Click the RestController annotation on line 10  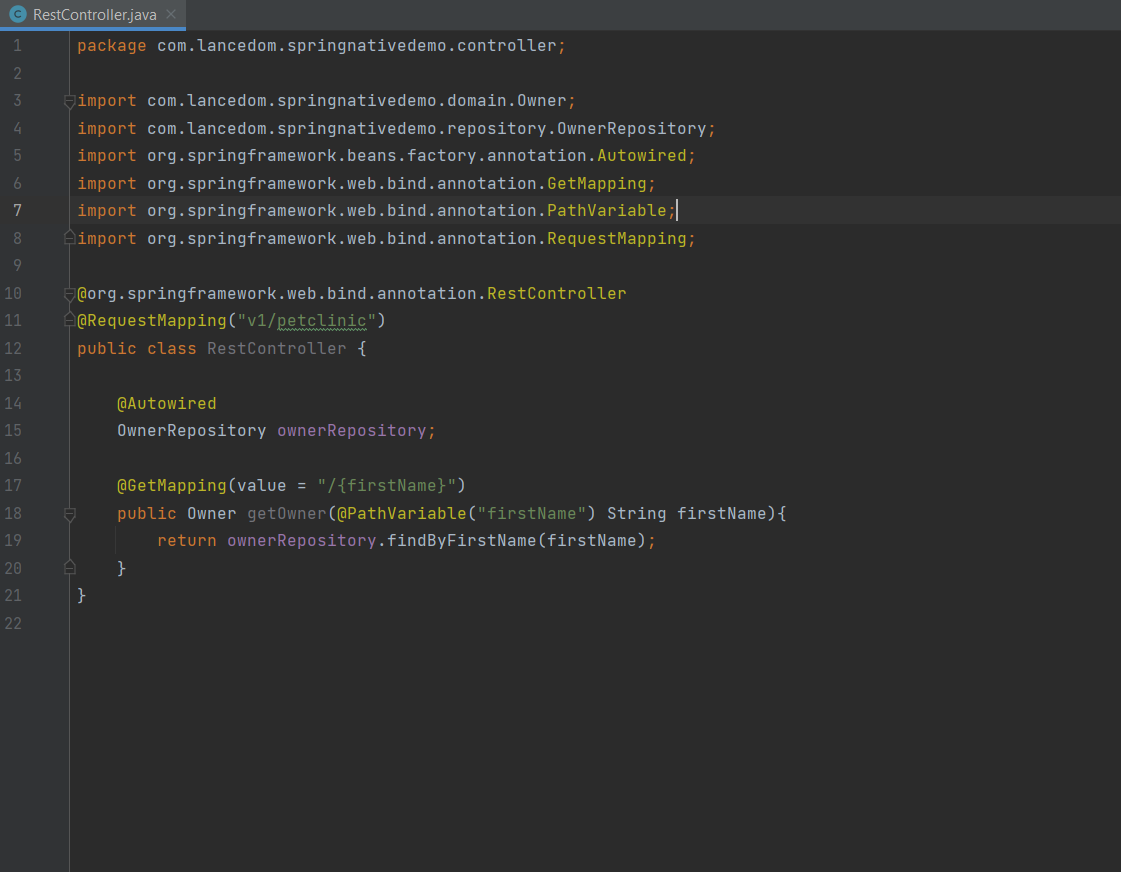(x=556, y=294)
